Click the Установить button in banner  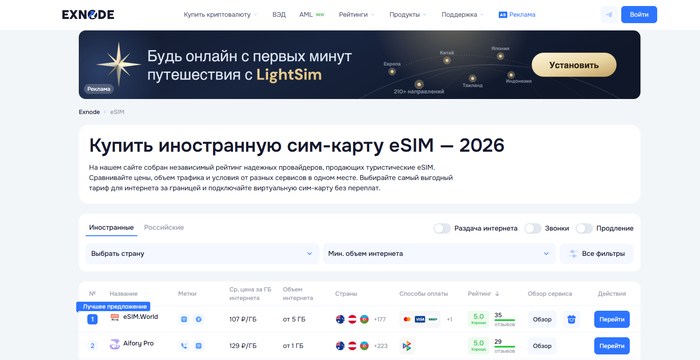coord(574,65)
